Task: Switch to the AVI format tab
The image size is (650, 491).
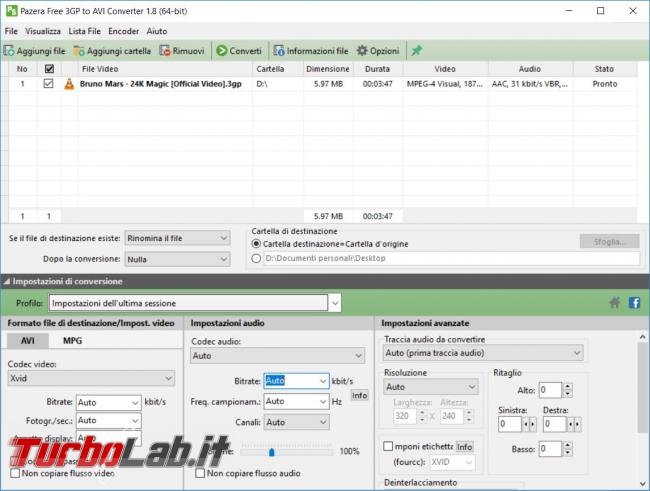Action: tap(28, 341)
